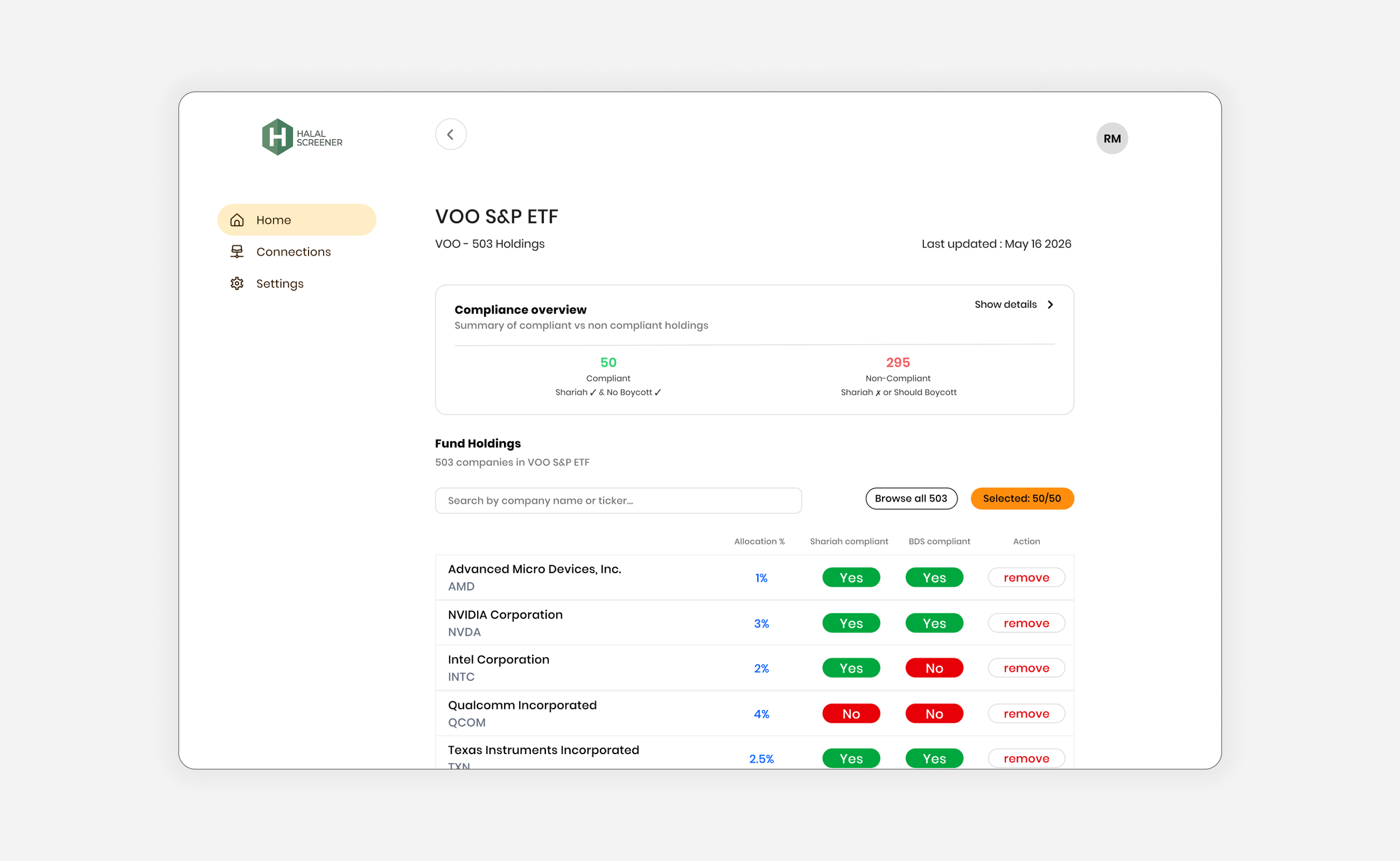Image resolution: width=1400 pixels, height=861 pixels.
Task: Click the 1% allocation for AMD
Action: 761,578
